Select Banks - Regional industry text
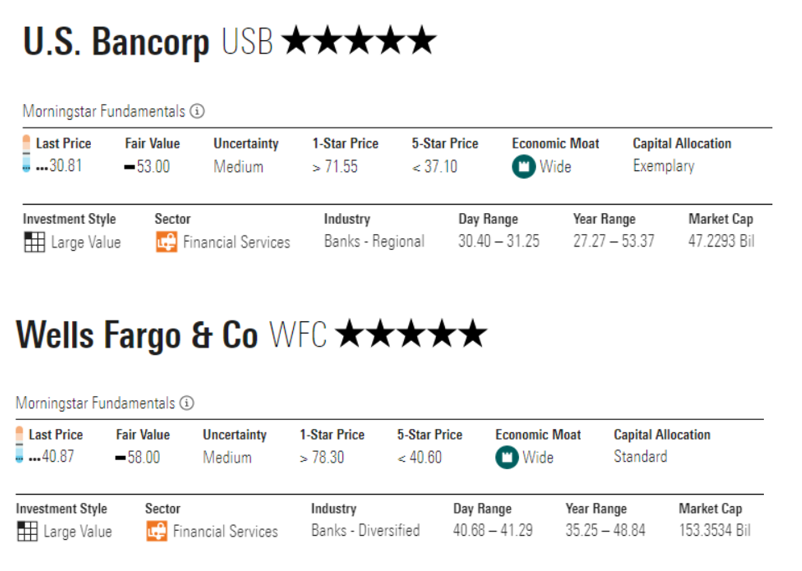This screenshot has height=571, width=802. point(374,242)
